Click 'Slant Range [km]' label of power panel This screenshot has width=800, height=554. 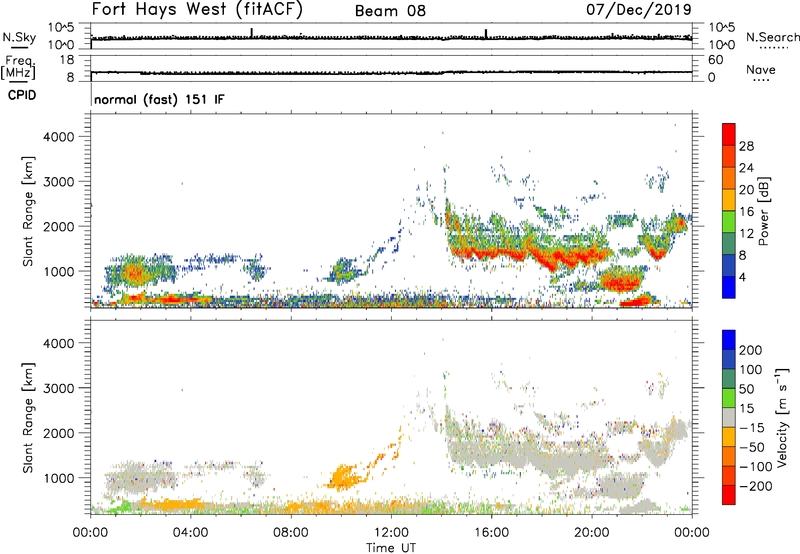tap(28, 211)
